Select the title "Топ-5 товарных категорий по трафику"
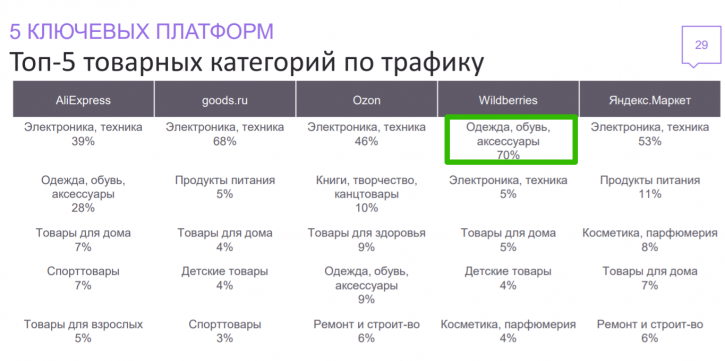Viewport: 725px width, 361px height. [x=246, y=61]
